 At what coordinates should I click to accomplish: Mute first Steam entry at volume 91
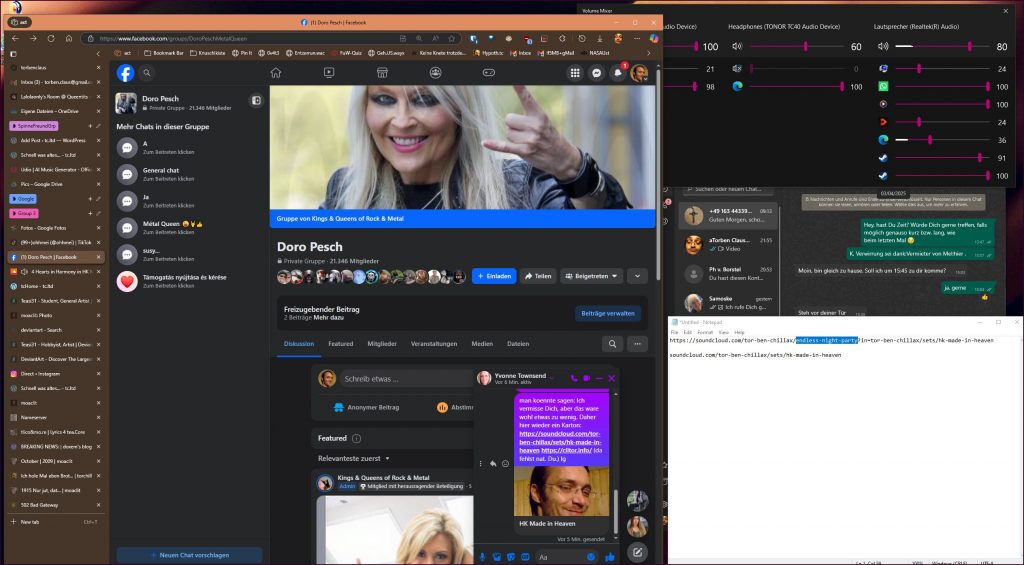point(883,157)
